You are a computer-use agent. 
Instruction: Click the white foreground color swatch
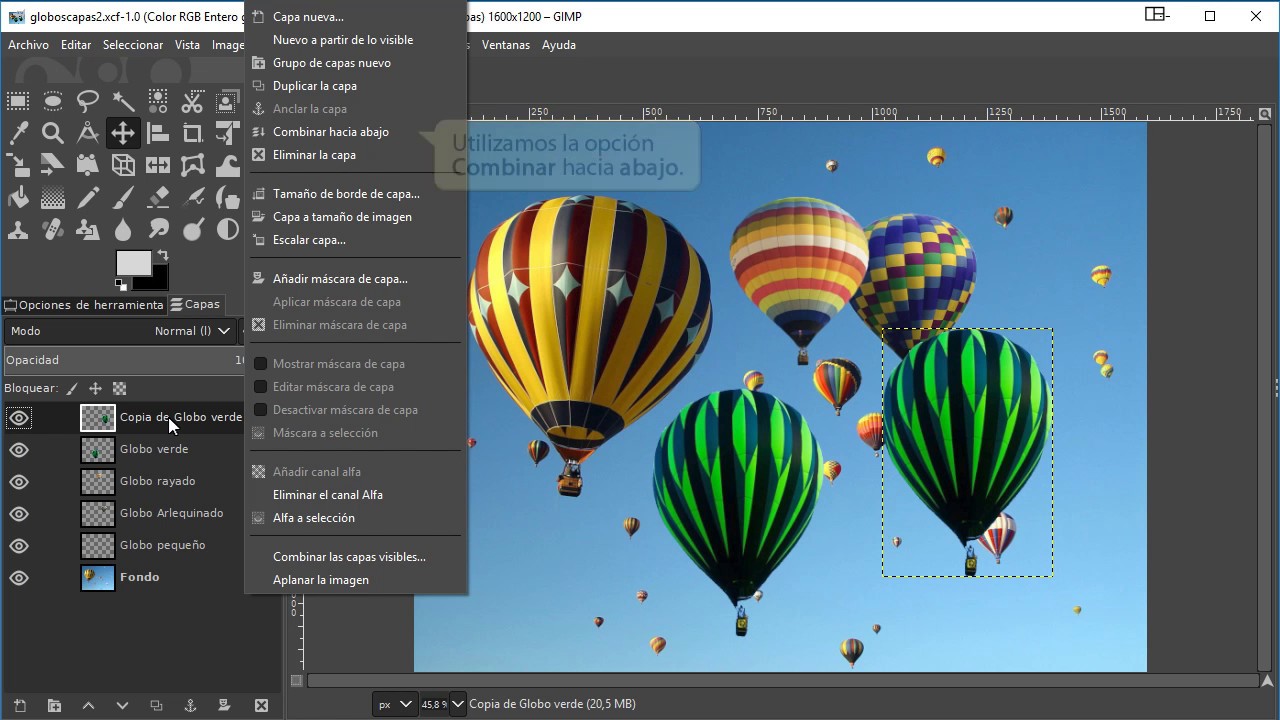133,263
